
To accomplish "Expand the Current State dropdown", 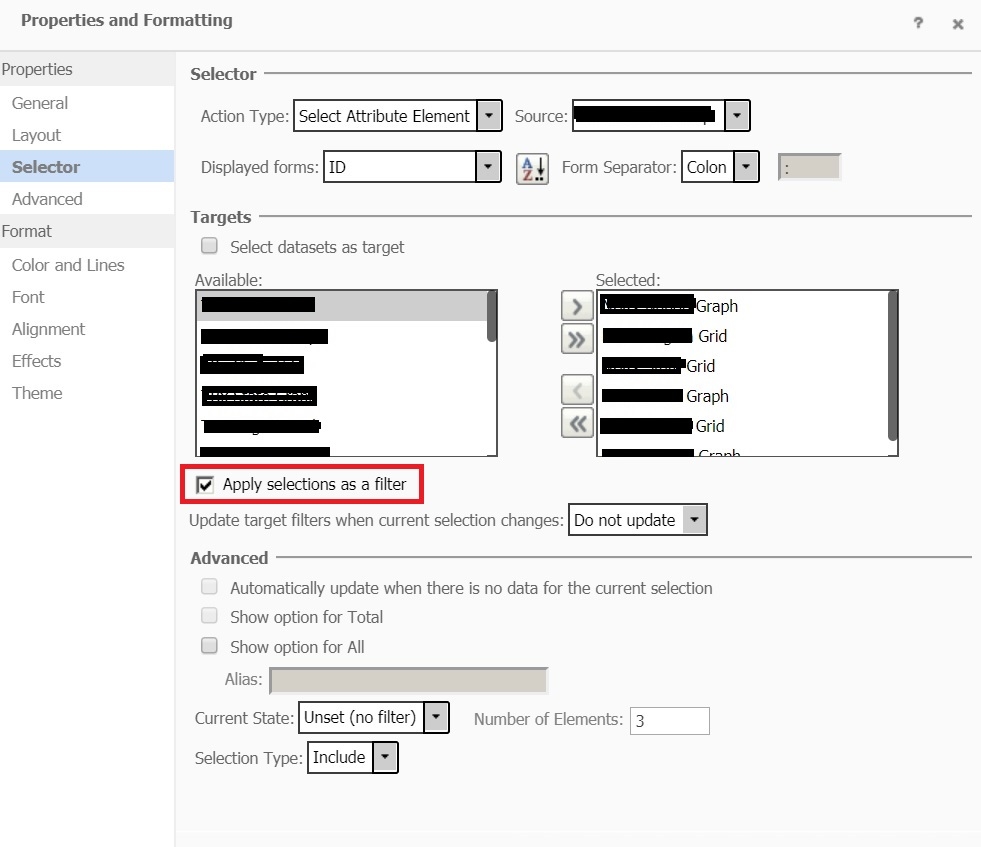I will [x=436, y=717].
